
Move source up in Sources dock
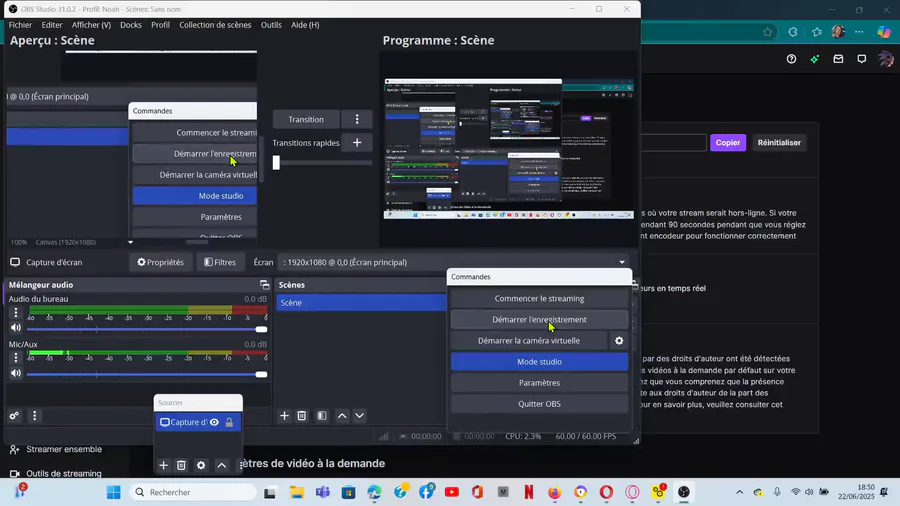[x=222, y=465]
